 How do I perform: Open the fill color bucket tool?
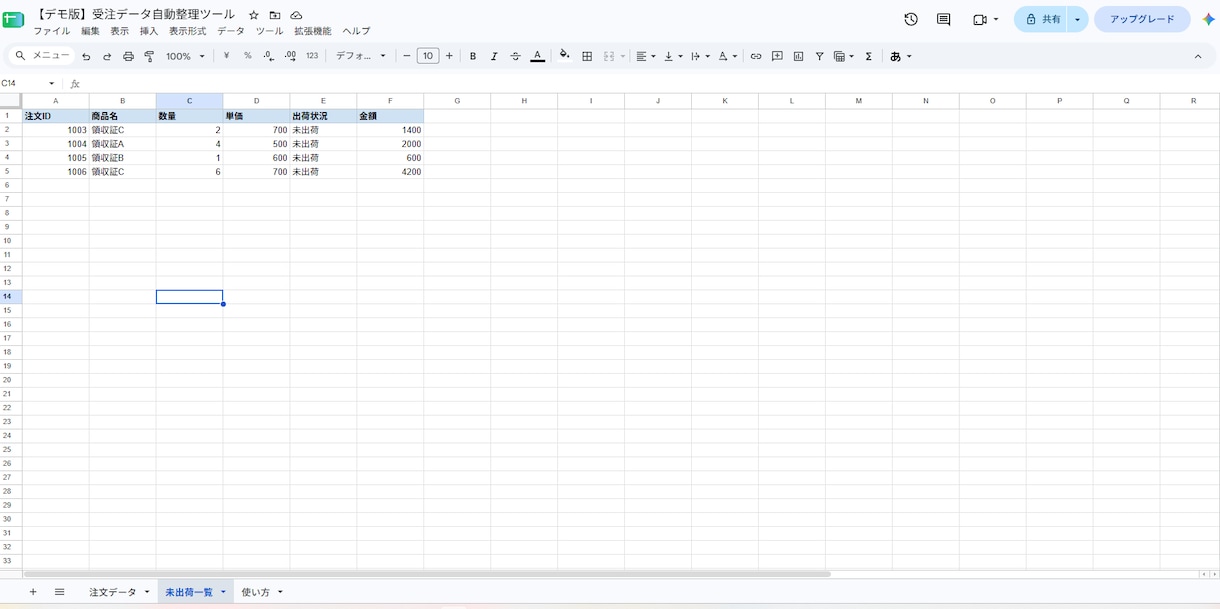pos(564,56)
